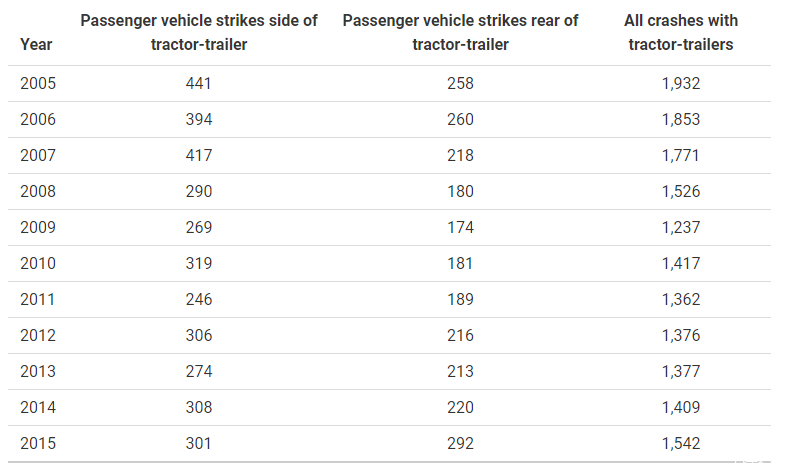Click the total crashes value 1,542
Screen dimensions: 787x472
[x=681, y=444]
